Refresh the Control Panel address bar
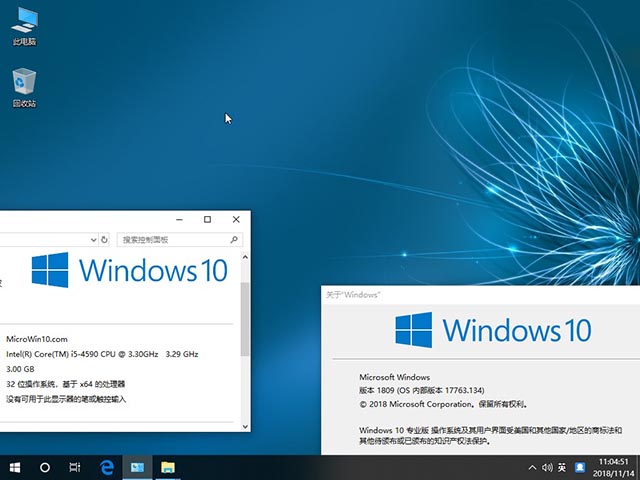 click(x=104, y=240)
